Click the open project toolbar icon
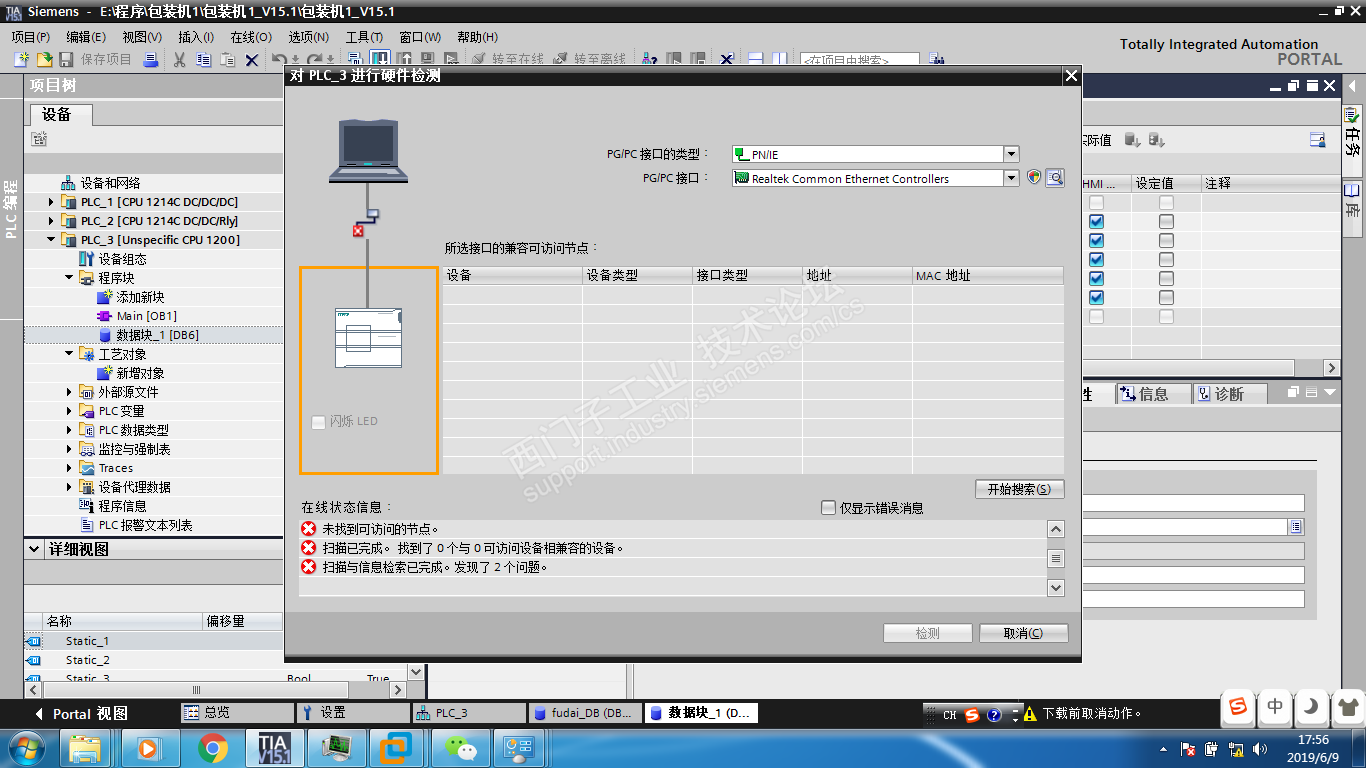The width and height of the screenshot is (1366, 768). (44, 60)
